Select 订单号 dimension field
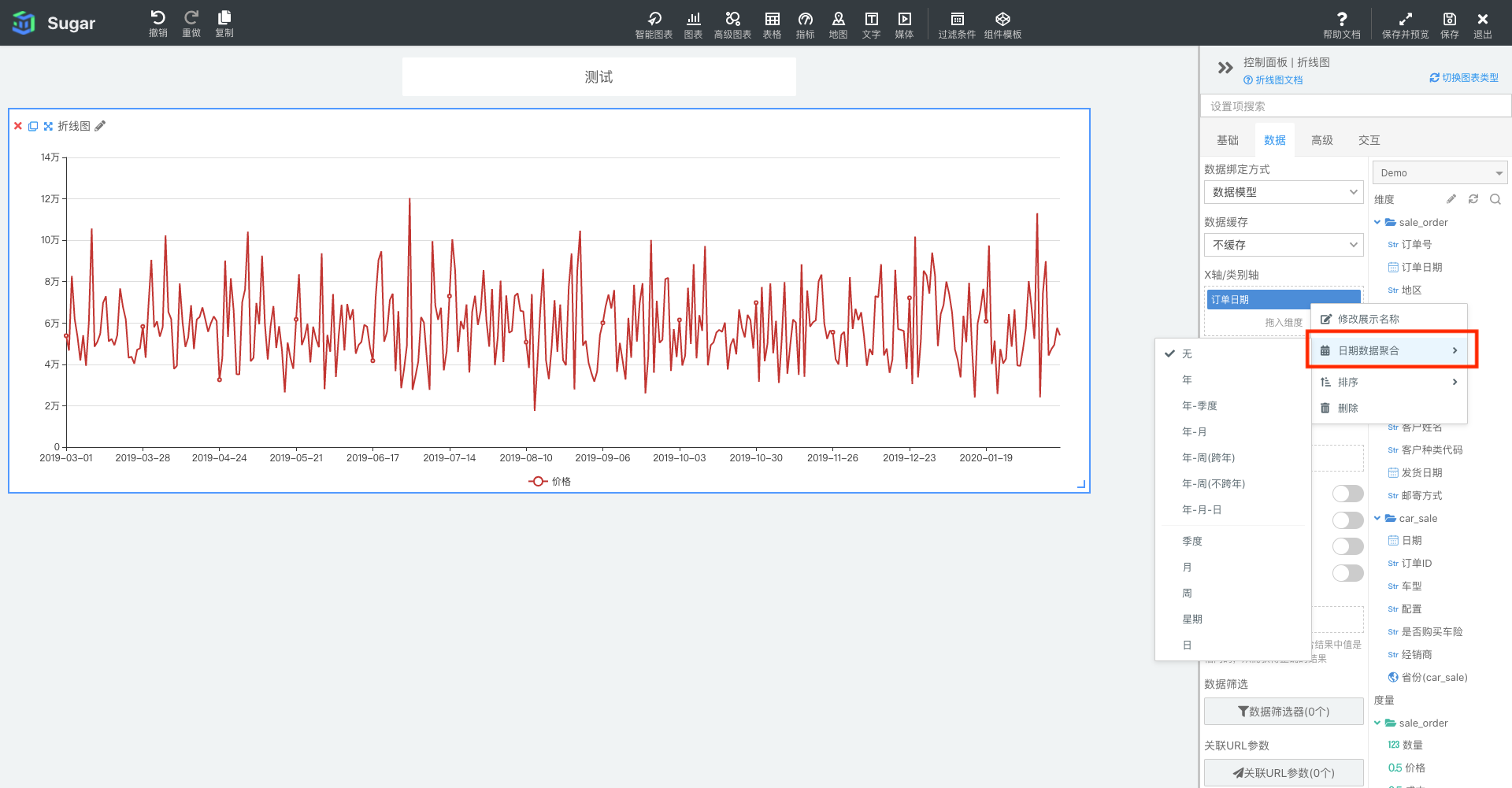1512x788 pixels. (1409, 245)
